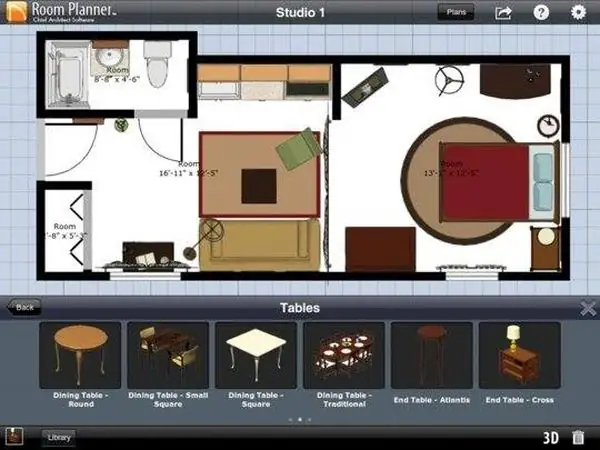Select End Table - Cross thumbnail

coord(520,355)
